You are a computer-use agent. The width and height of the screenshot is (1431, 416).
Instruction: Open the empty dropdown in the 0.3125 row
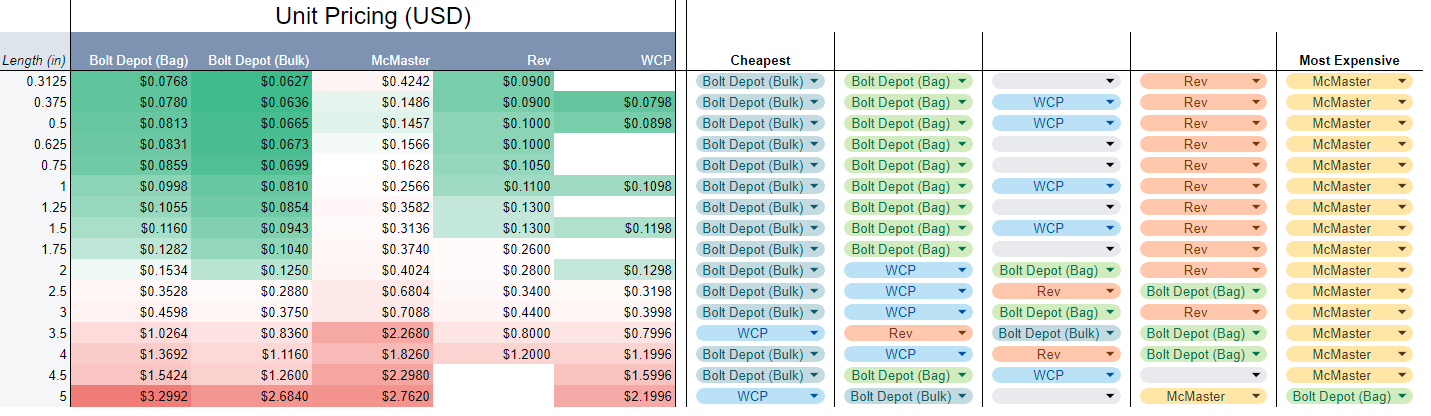pos(1055,81)
